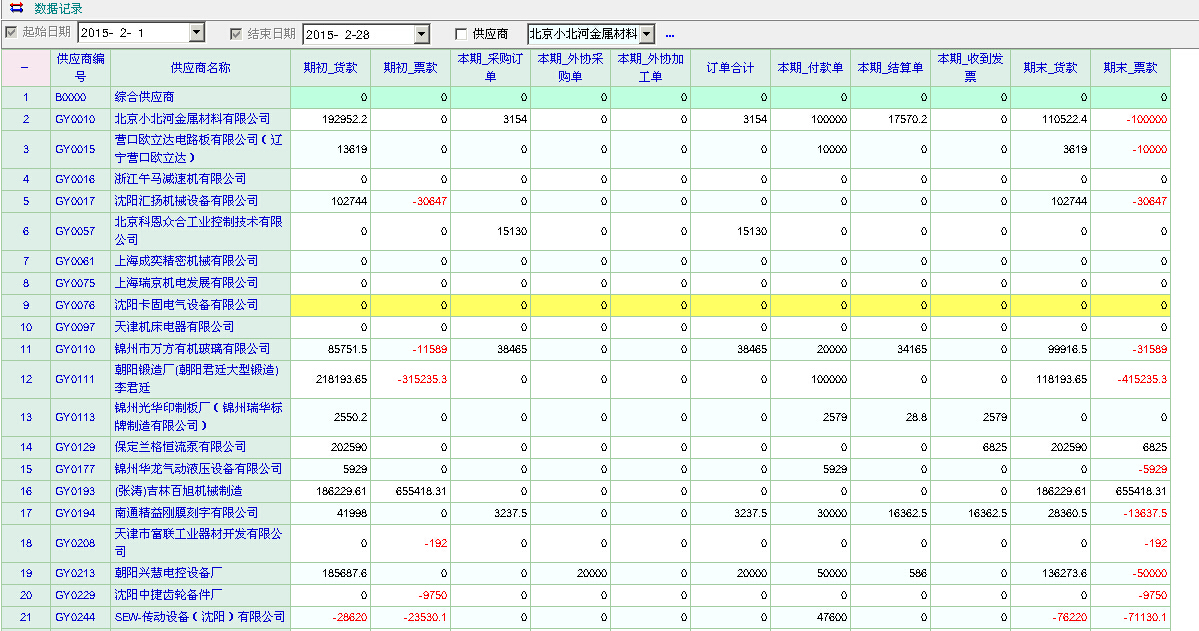The height and width of the screenshot is (631, 1199).
Task: Toggle the 结束日期 checkbox
Action: coord(236,33)
